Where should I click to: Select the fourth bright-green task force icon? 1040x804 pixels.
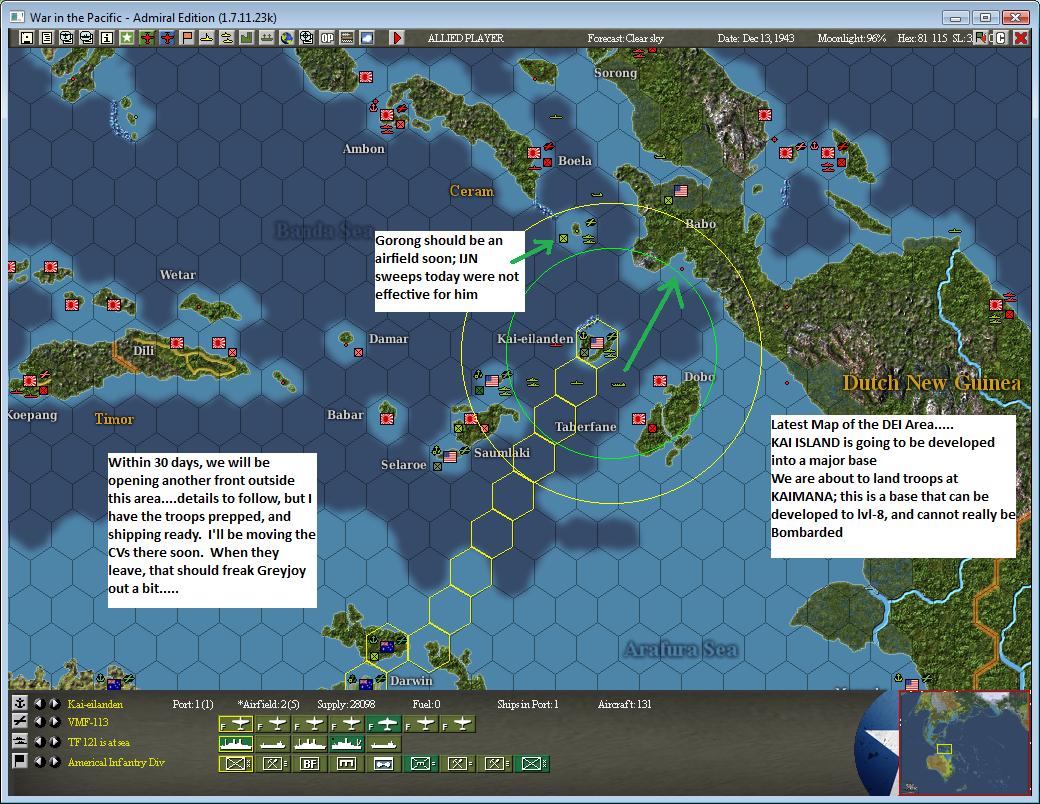pyautogui.click(x=347, y=744)
